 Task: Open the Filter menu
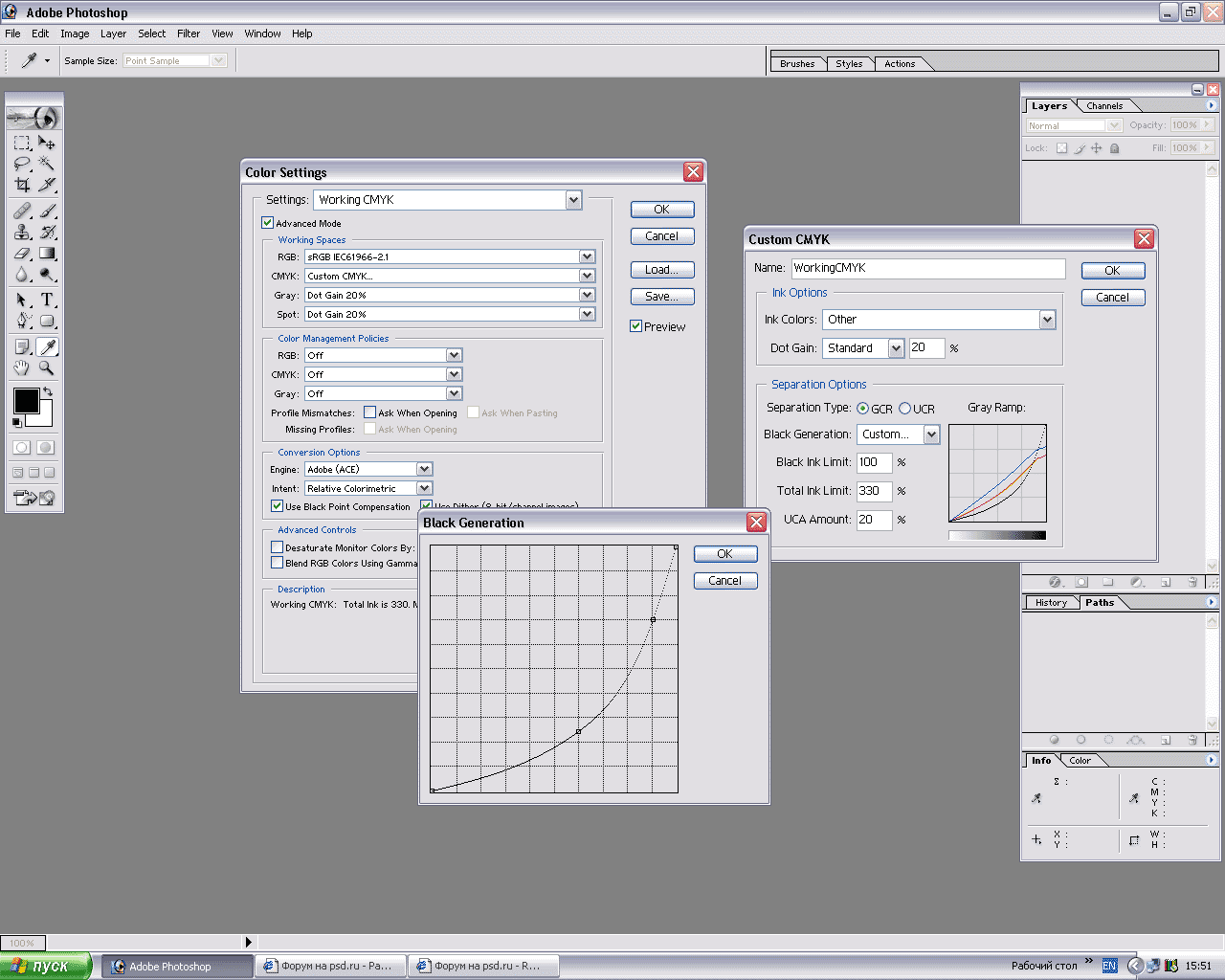[189, 33]
